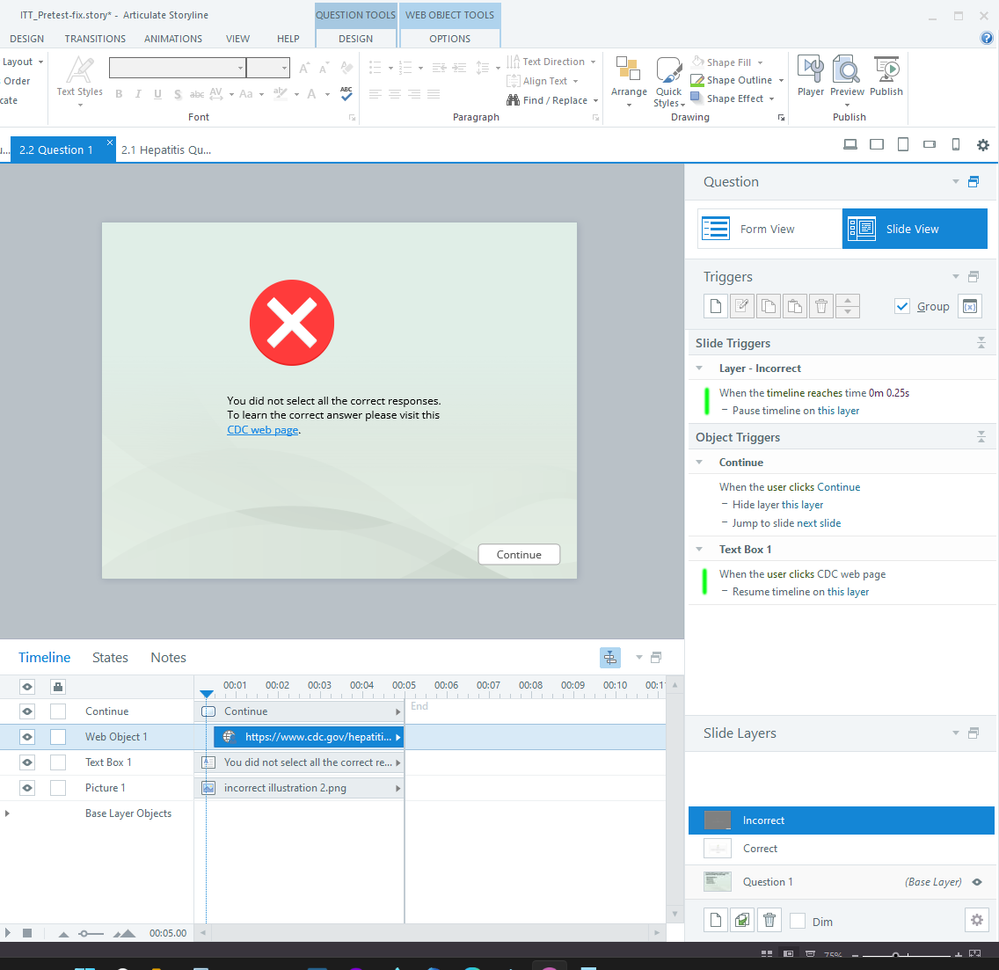Click the play button on timeline
Image resolution: width=999 pixels, height=970 pixels.
pos(9,933)
